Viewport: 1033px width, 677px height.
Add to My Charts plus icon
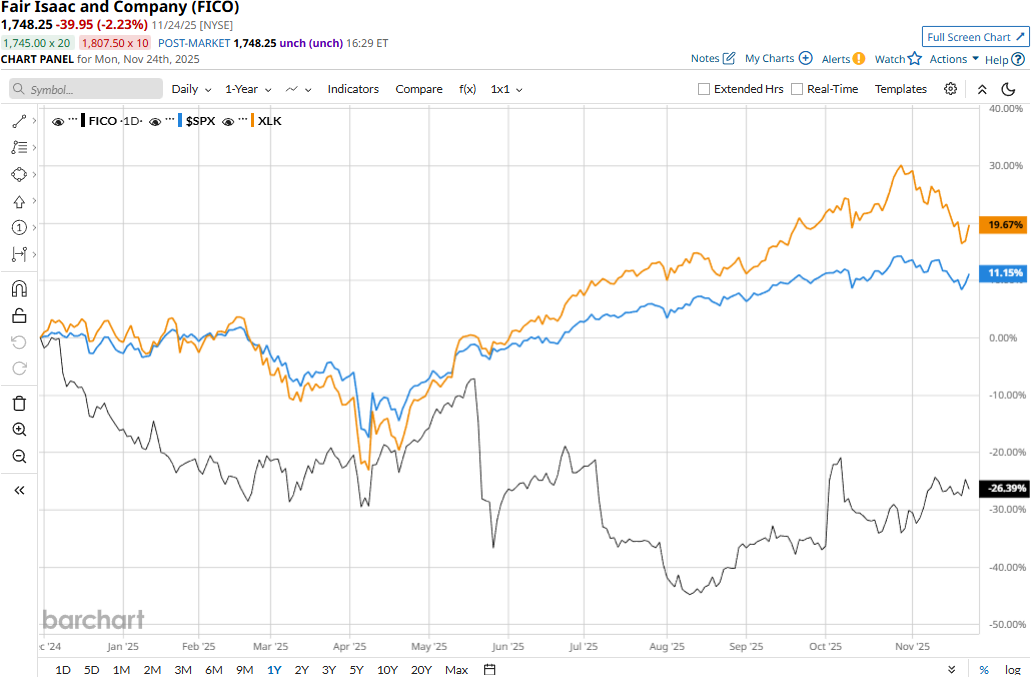pyautogui.click(x=805, y=58)
